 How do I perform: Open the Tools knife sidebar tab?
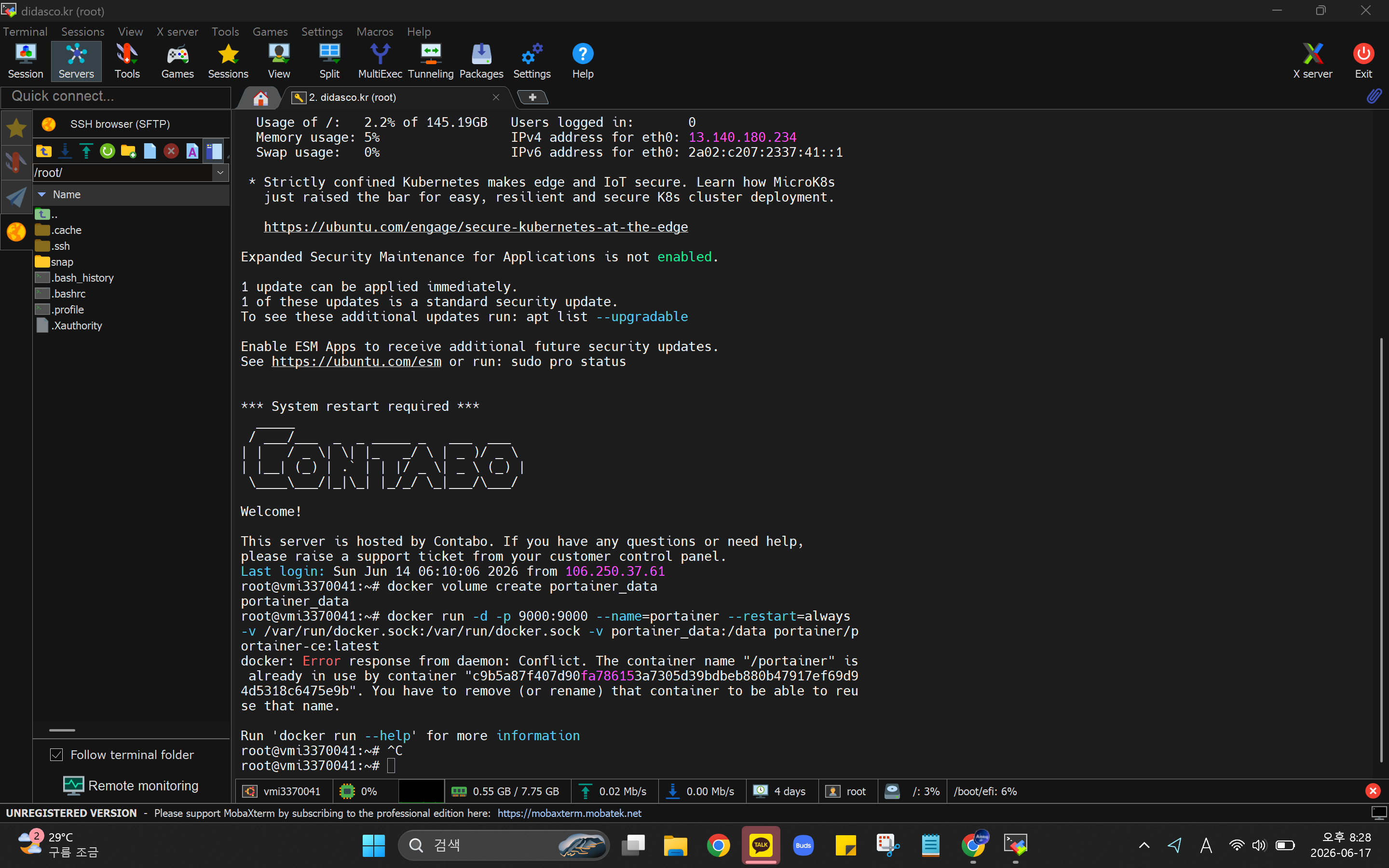click(x=16, y=163)
